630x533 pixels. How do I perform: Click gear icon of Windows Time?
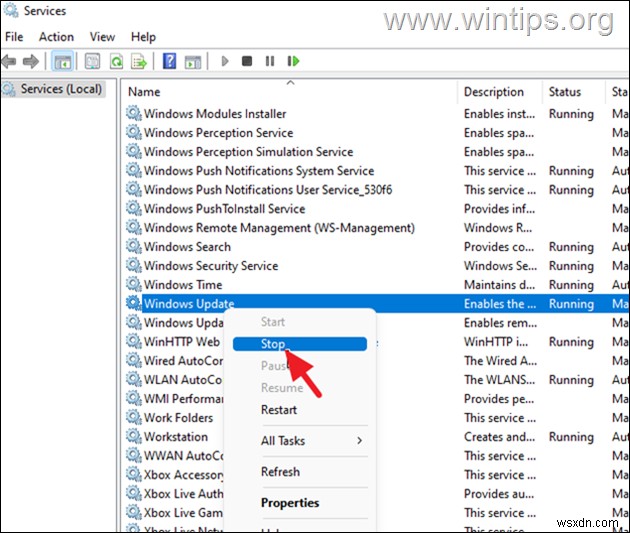133,284
